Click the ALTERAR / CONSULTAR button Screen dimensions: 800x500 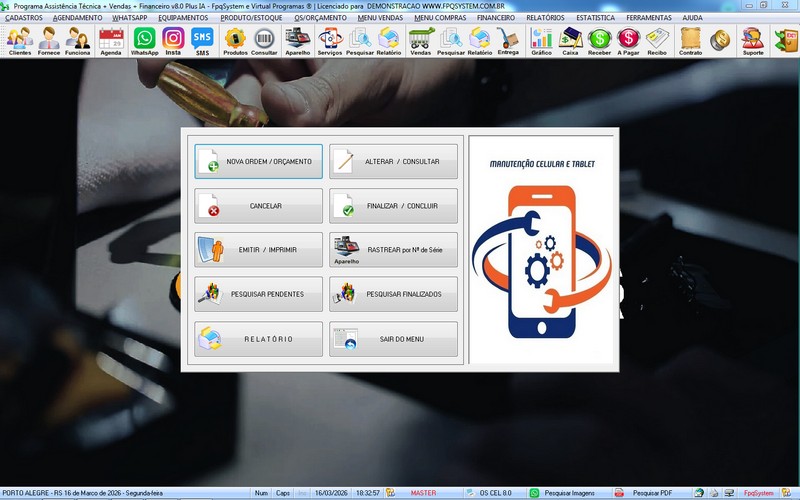[x=393, y=161]
